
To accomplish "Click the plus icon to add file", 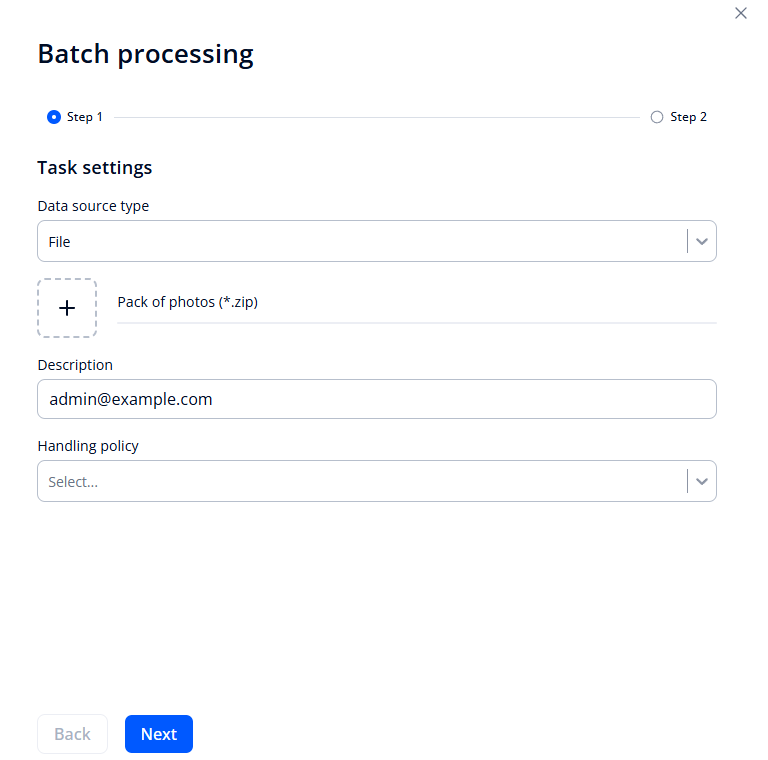I will [67, 308].
